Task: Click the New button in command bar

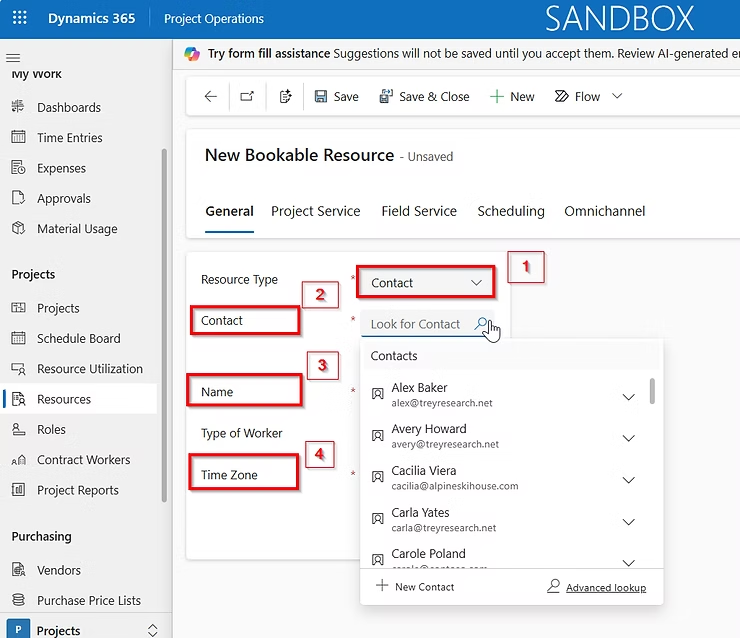Action: point(512,96)
